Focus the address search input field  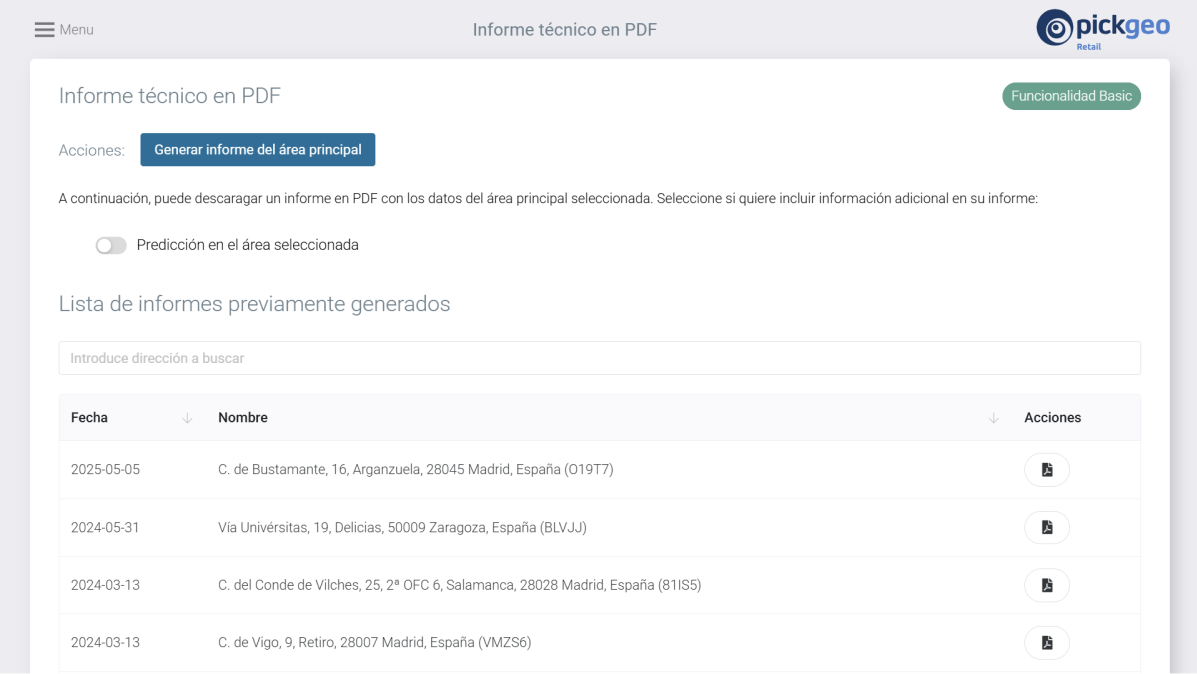click(x=599, y=358)
